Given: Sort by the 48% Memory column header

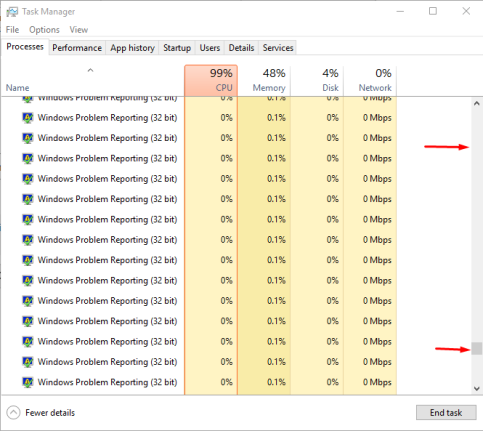Looking at the screenshot, I should point(264,80).
